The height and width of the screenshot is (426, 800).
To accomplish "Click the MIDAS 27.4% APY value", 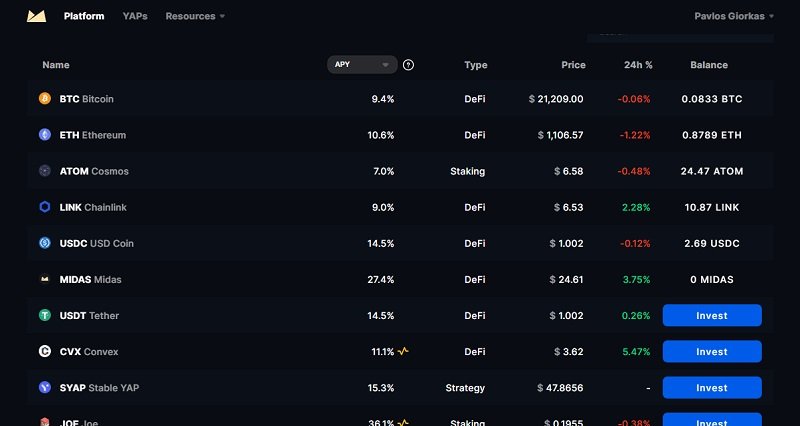I will click(x=381, y=280).
